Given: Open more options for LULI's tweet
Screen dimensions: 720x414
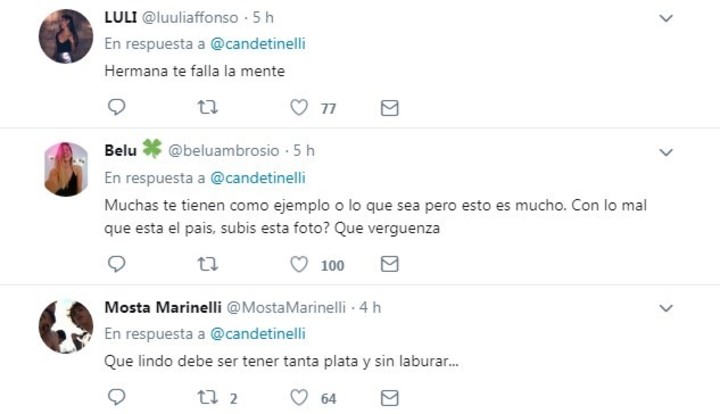Looking at the screenshot, I should coord(667,18).
